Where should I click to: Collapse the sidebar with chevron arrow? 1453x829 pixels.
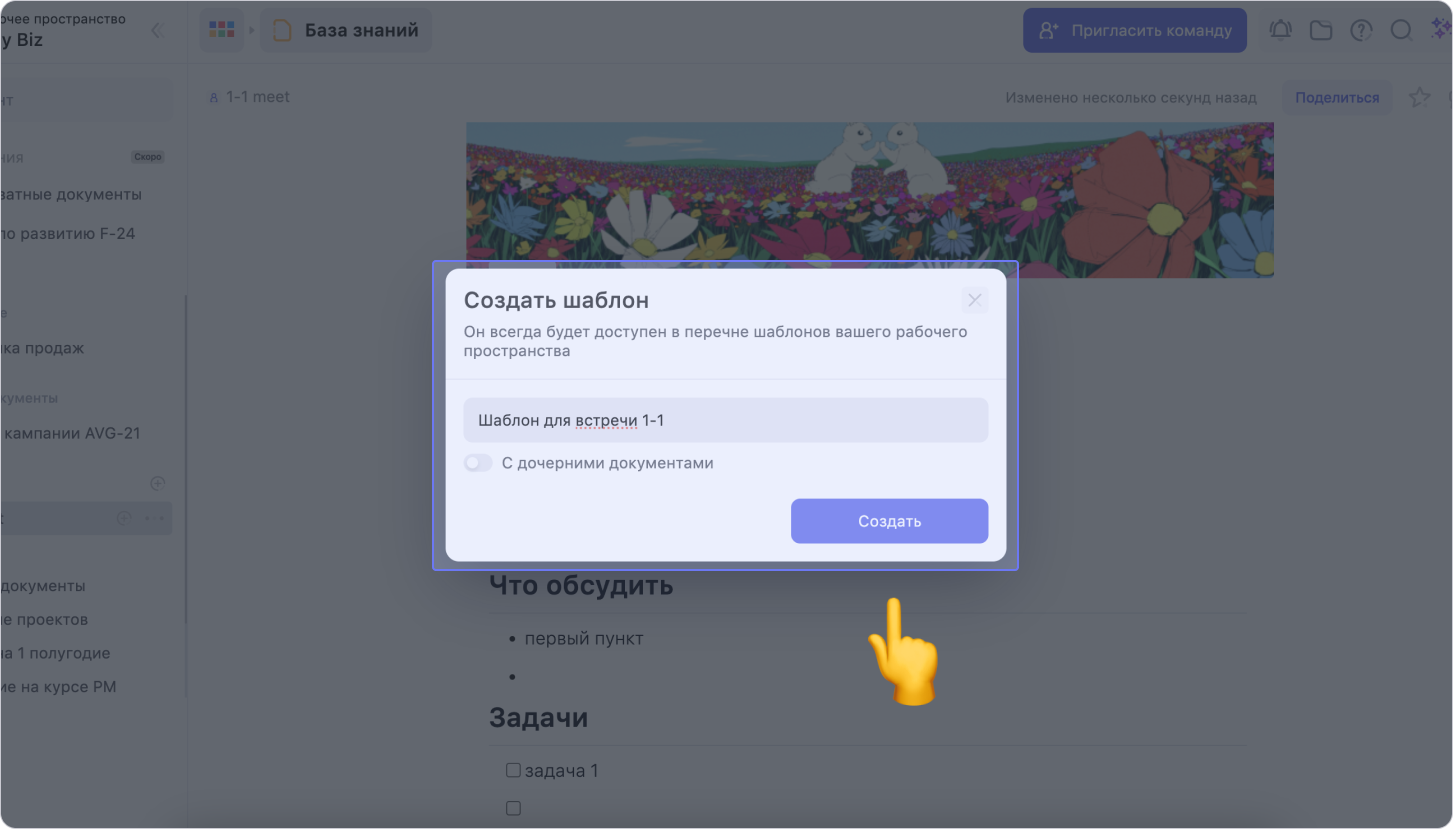[x=156, y=30]
